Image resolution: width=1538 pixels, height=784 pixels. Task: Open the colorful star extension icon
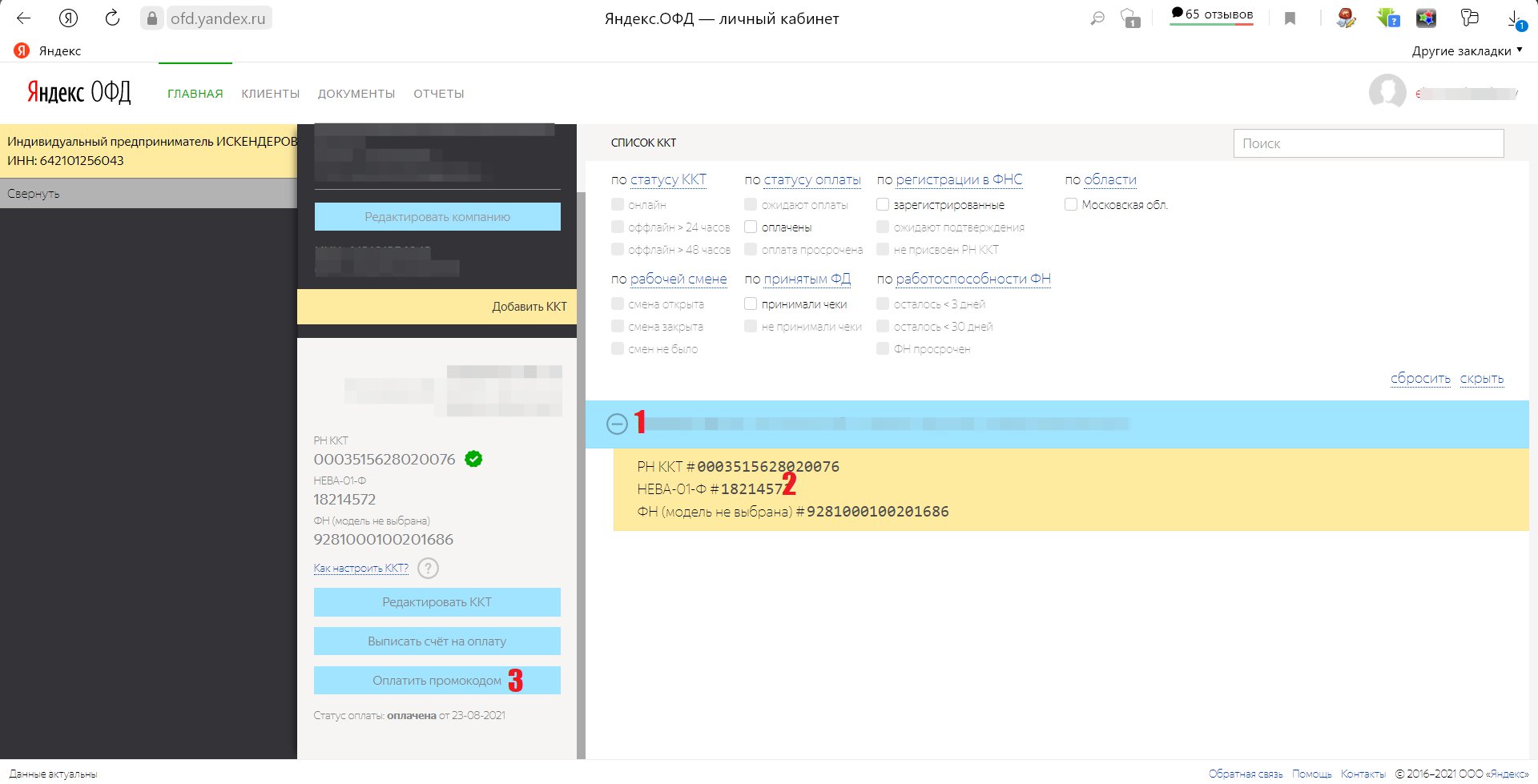click(1426, 18)
